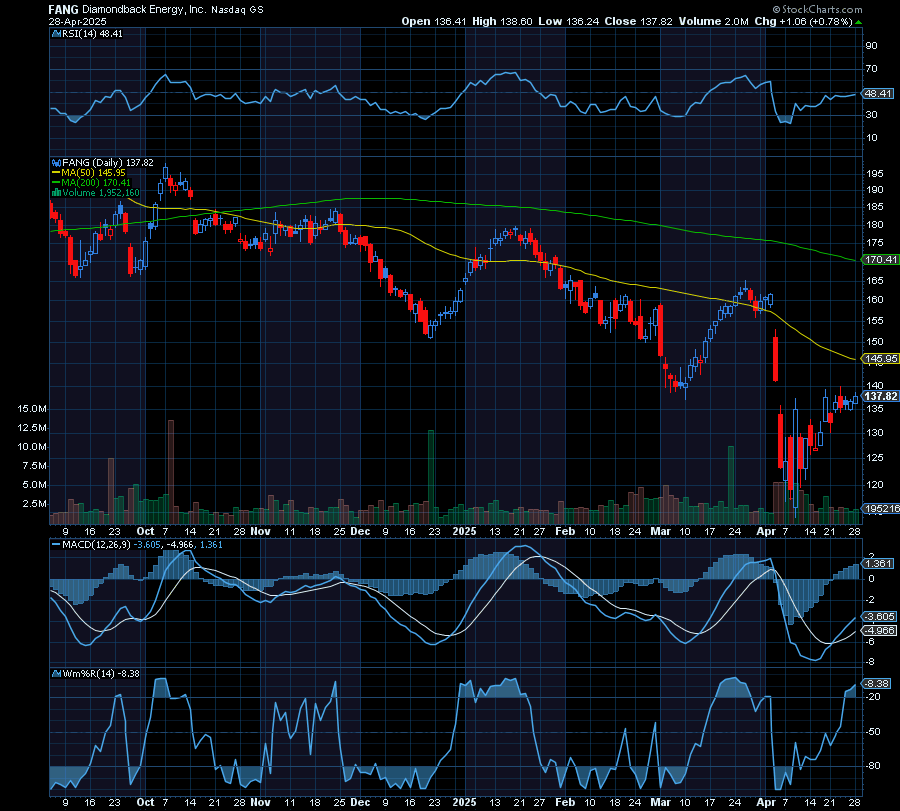
Task: Toggle the MA(50) 145.95 overlay label
Action: coord(95,171)
